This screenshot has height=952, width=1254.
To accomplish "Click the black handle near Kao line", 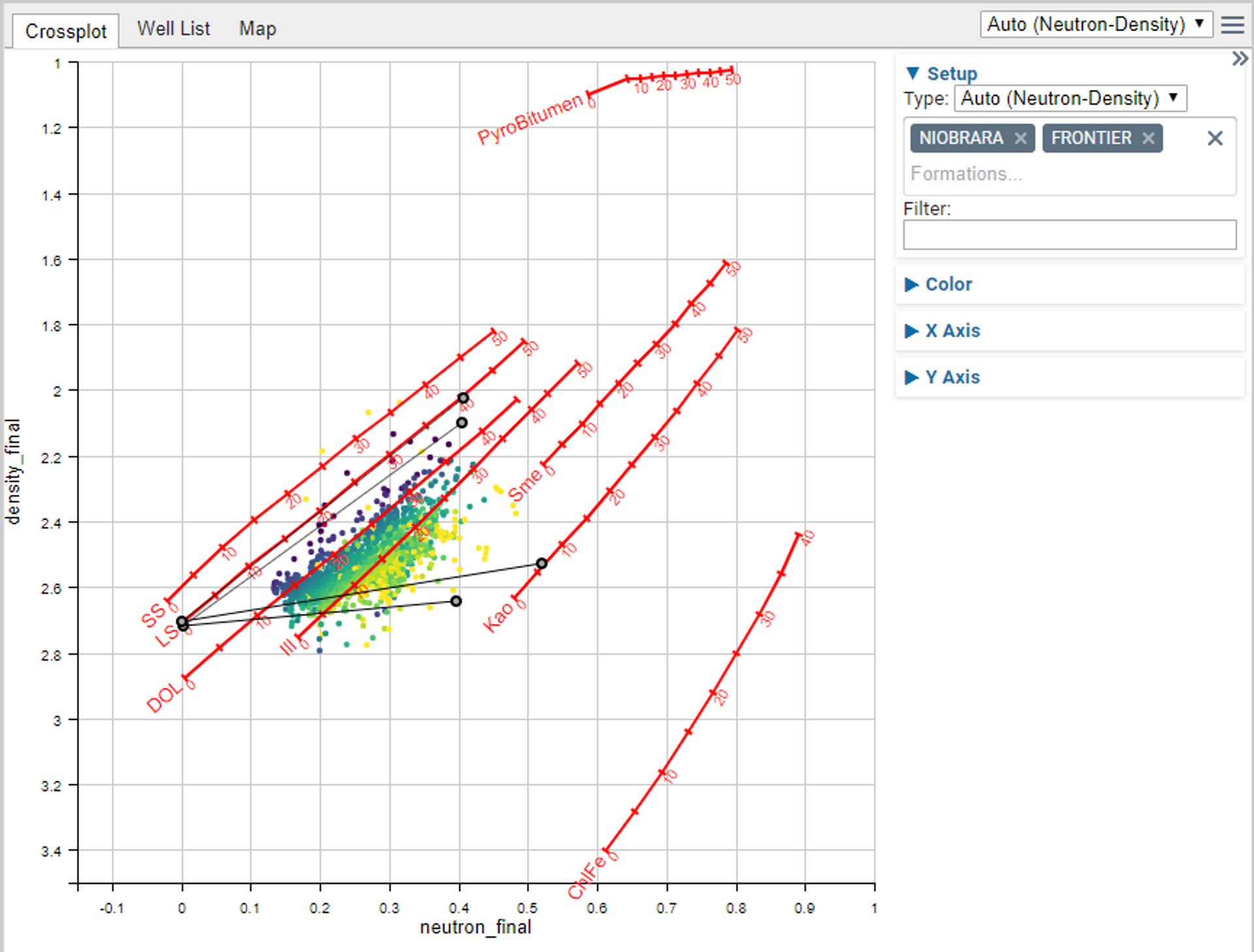I will pos(541,563).
